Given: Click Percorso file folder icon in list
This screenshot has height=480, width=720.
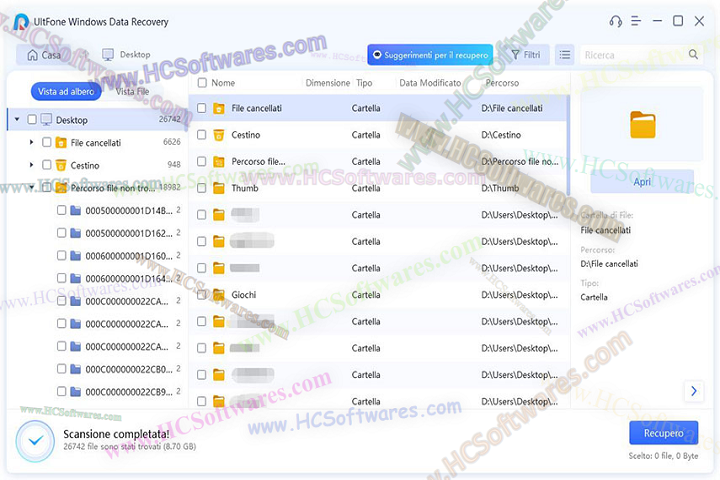Looking at the screenshot, I should [219, 162].
